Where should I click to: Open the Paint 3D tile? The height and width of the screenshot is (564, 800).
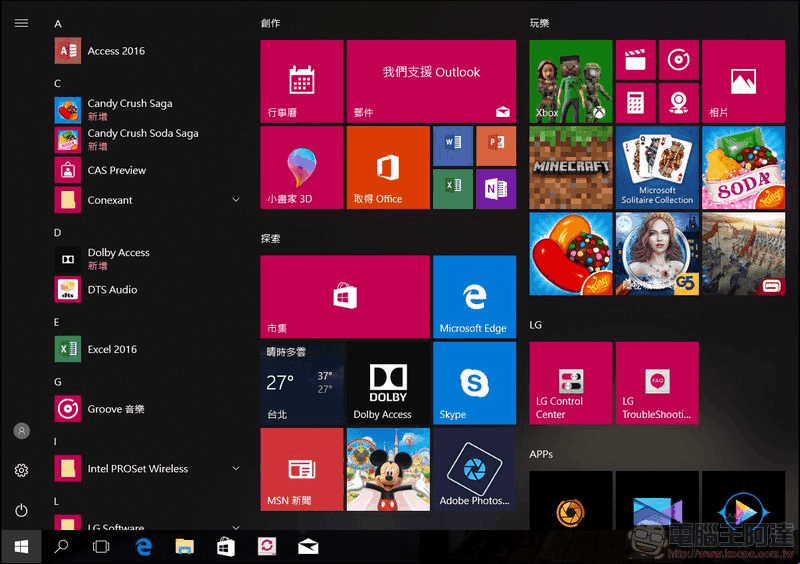301,167
